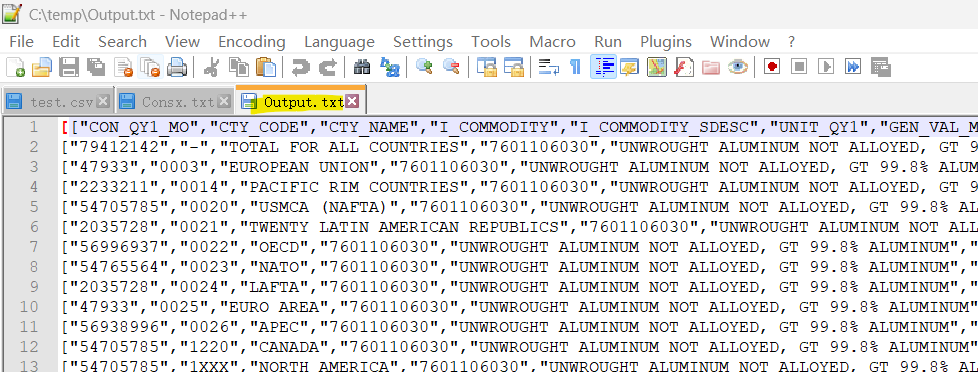Play back the recorded macro
Screen dimensions: 978x372
click(x=826, y=67)
